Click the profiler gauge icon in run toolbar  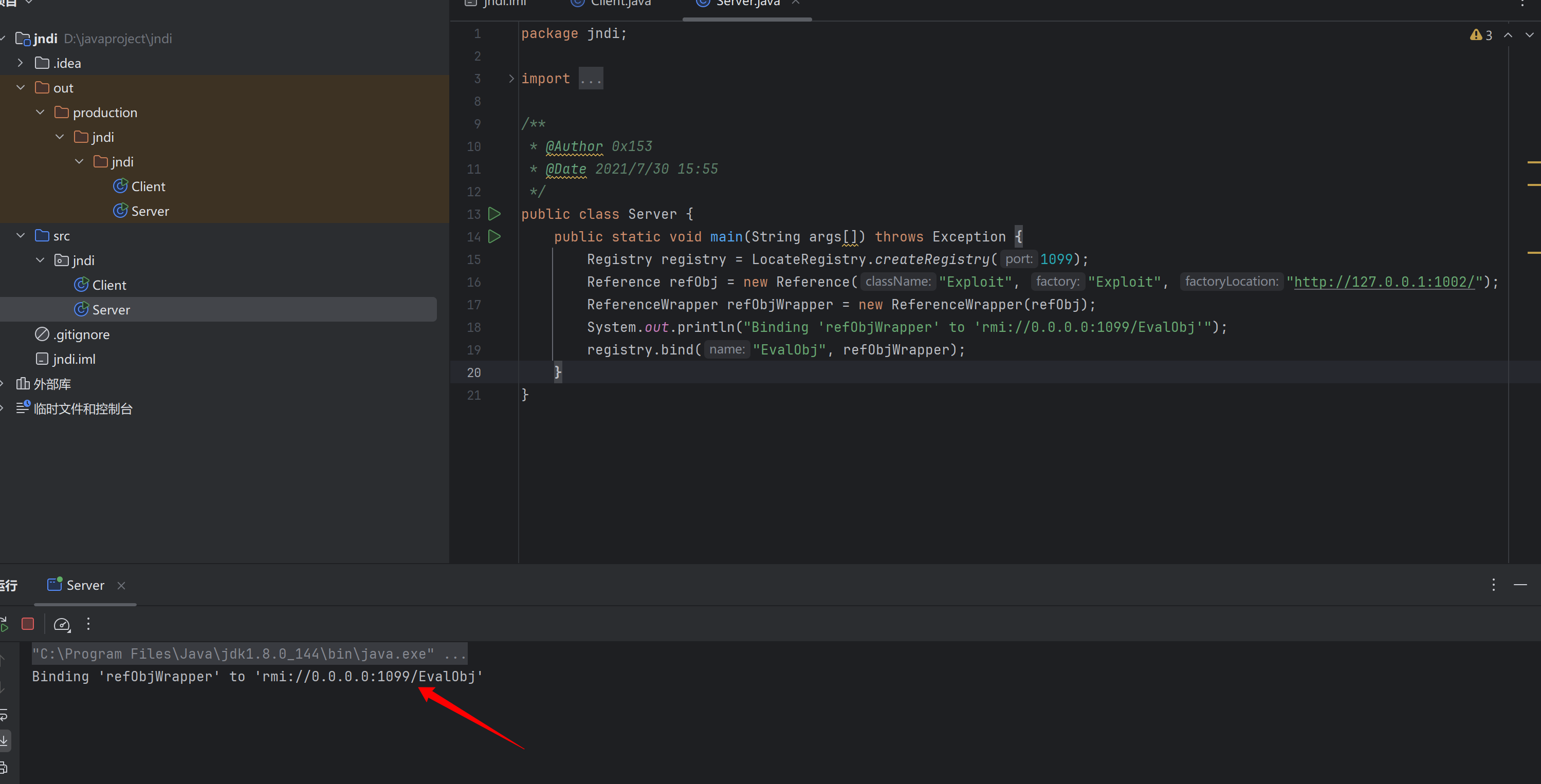[x=62, y=624]
